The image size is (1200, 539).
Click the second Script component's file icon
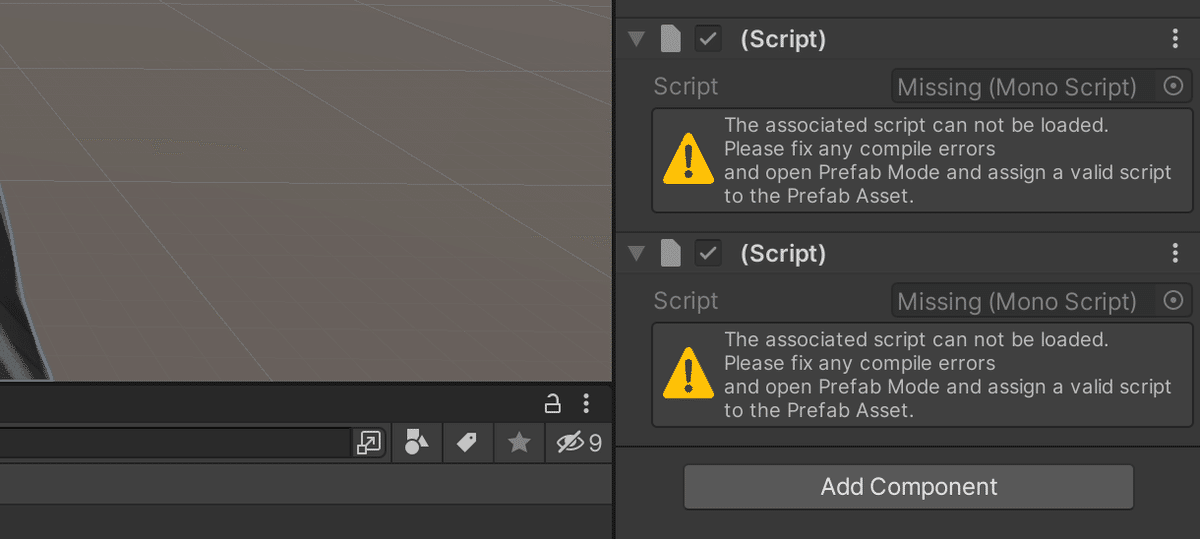[x=671, y=254]
